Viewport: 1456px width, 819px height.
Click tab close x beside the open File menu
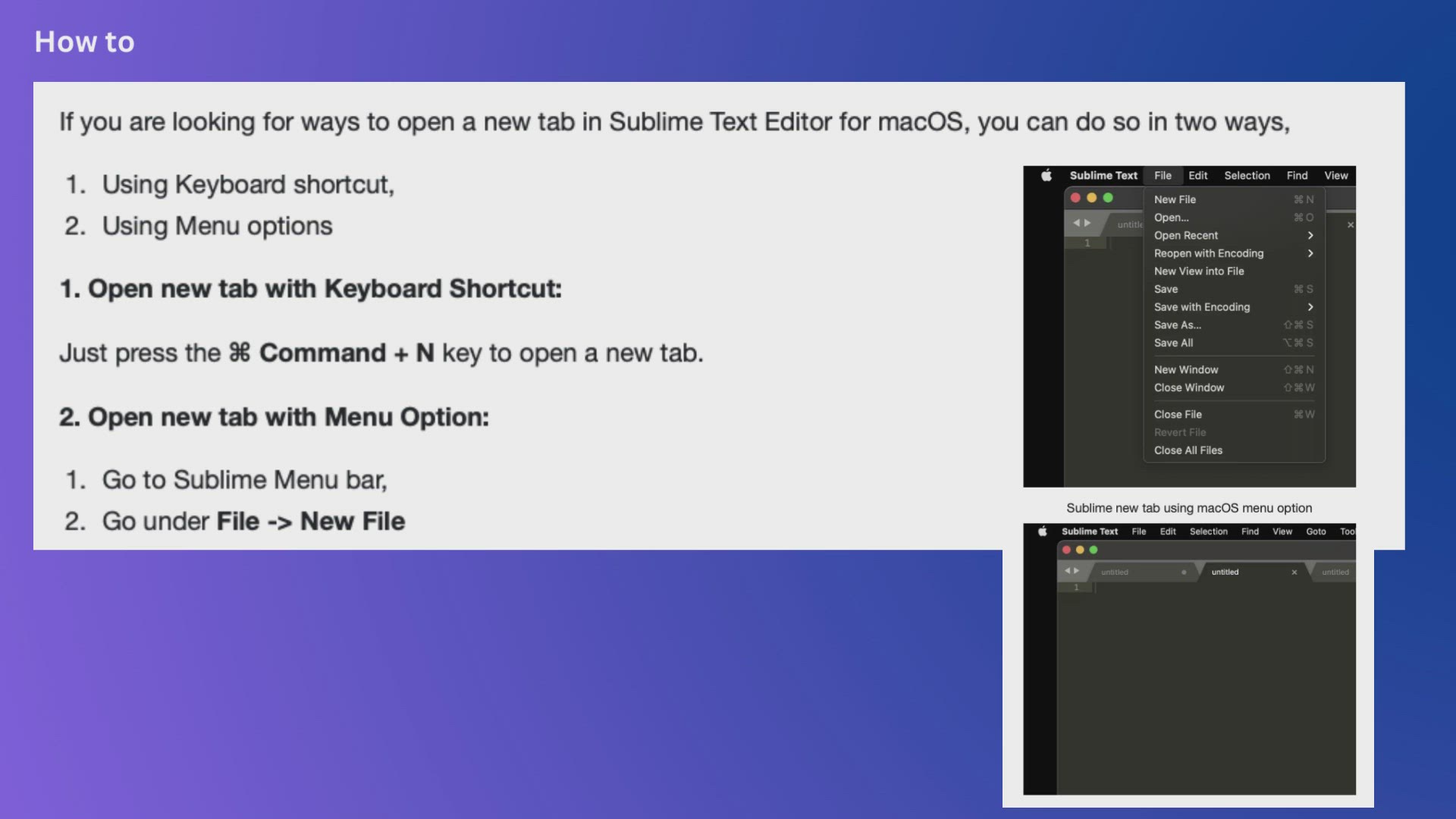coord(1351,225)
